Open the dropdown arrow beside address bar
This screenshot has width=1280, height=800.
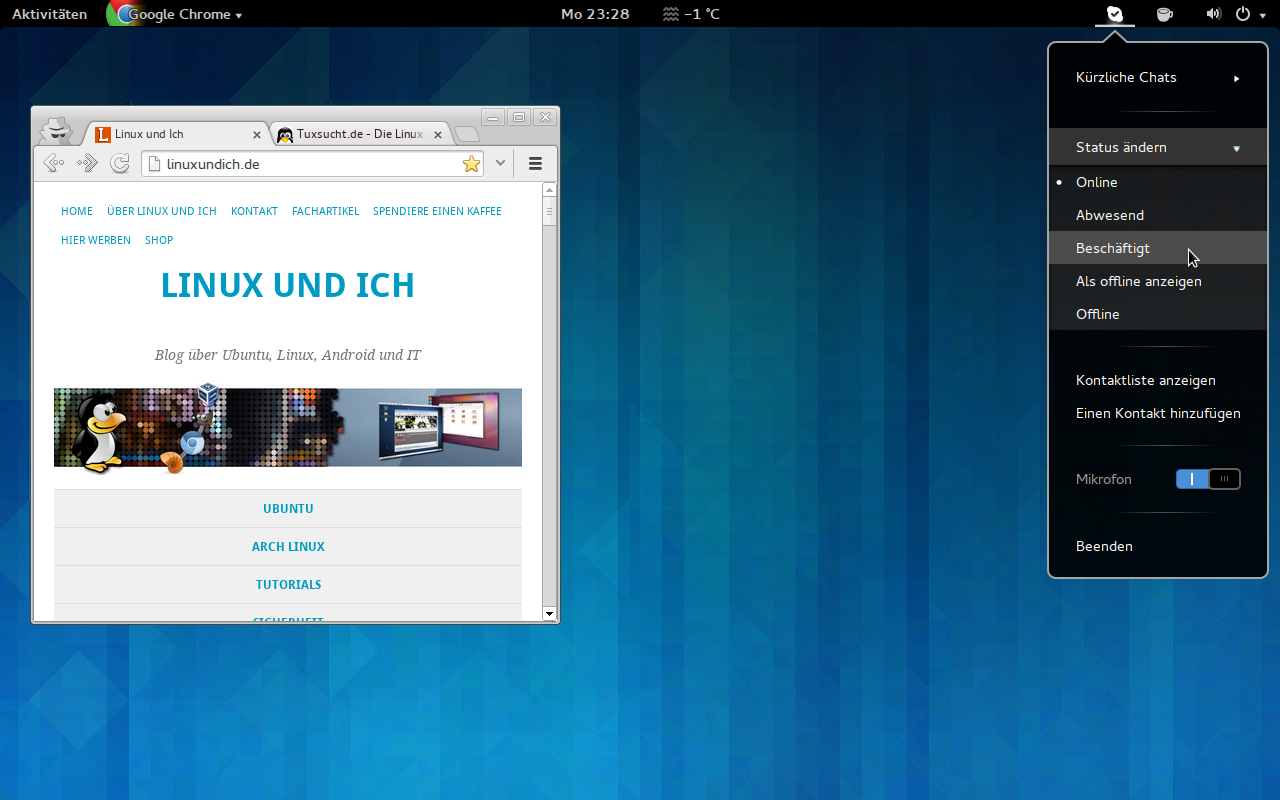(500, 163)
